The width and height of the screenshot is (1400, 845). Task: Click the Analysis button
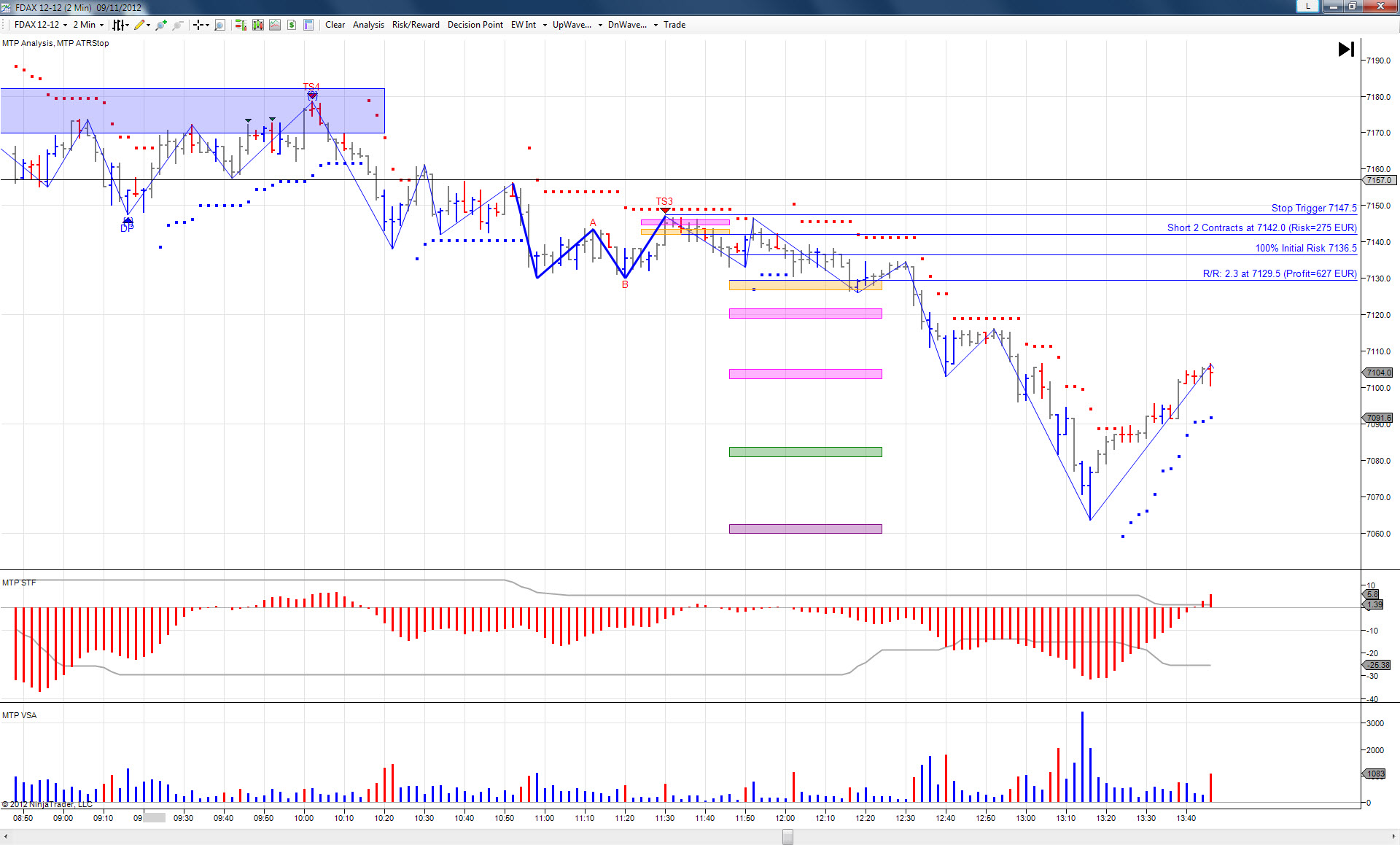pos(368,25)
